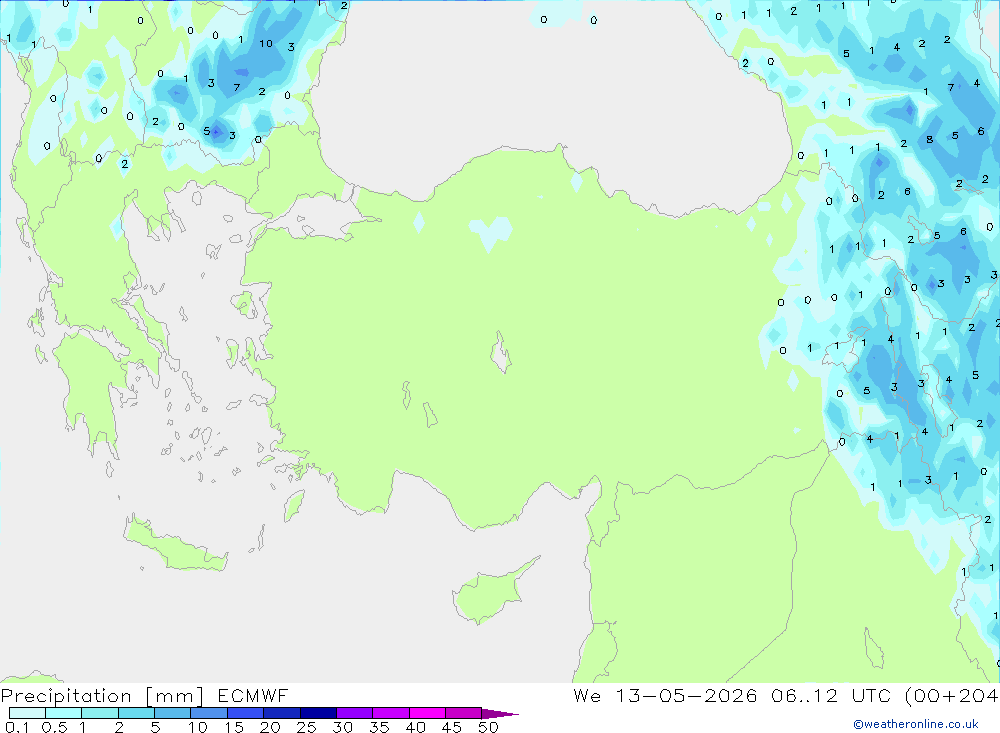Click the 'UTC' label

pyautogui.click(x=871, y=695)
